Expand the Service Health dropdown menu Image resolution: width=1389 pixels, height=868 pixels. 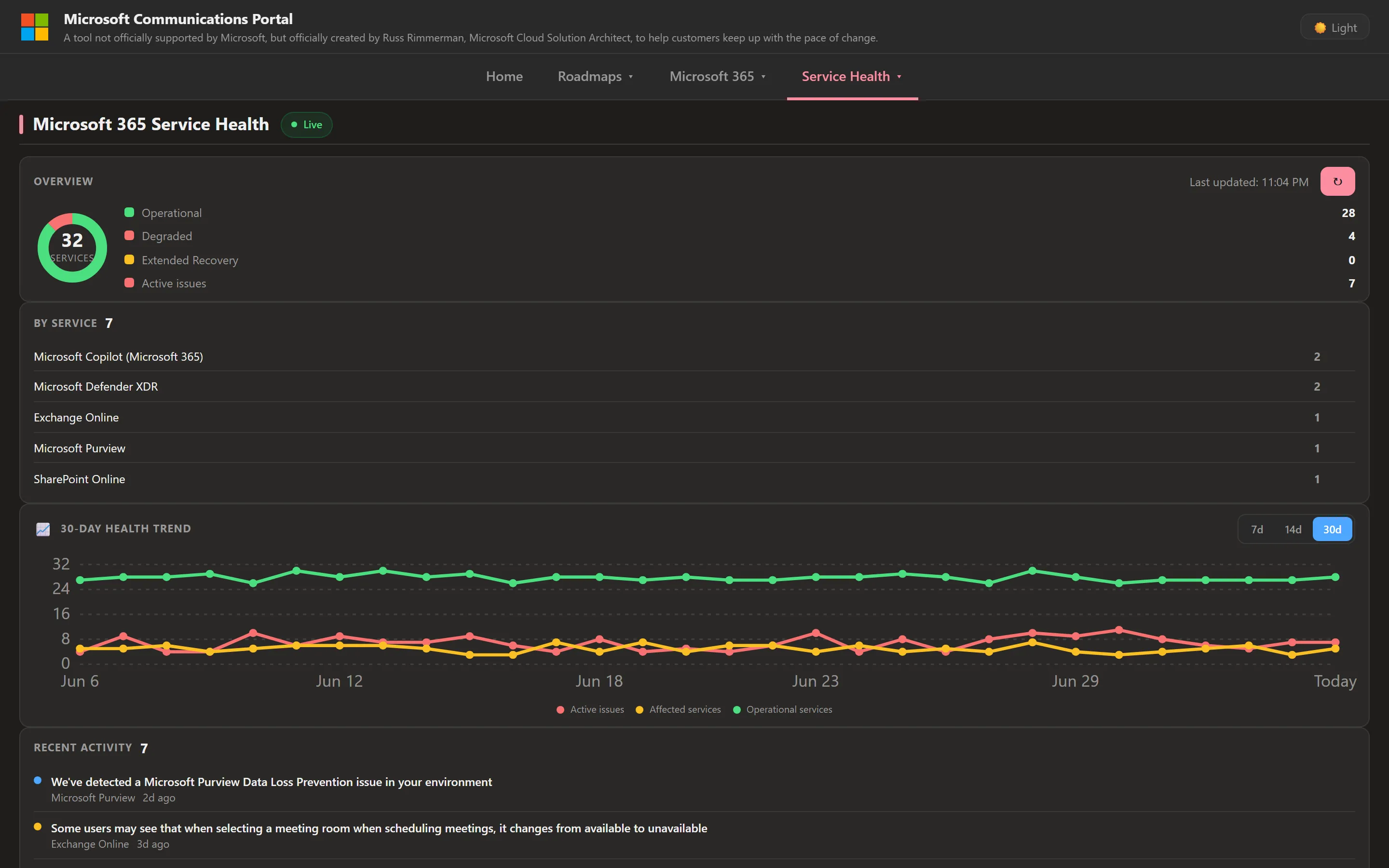pos(852,76)
